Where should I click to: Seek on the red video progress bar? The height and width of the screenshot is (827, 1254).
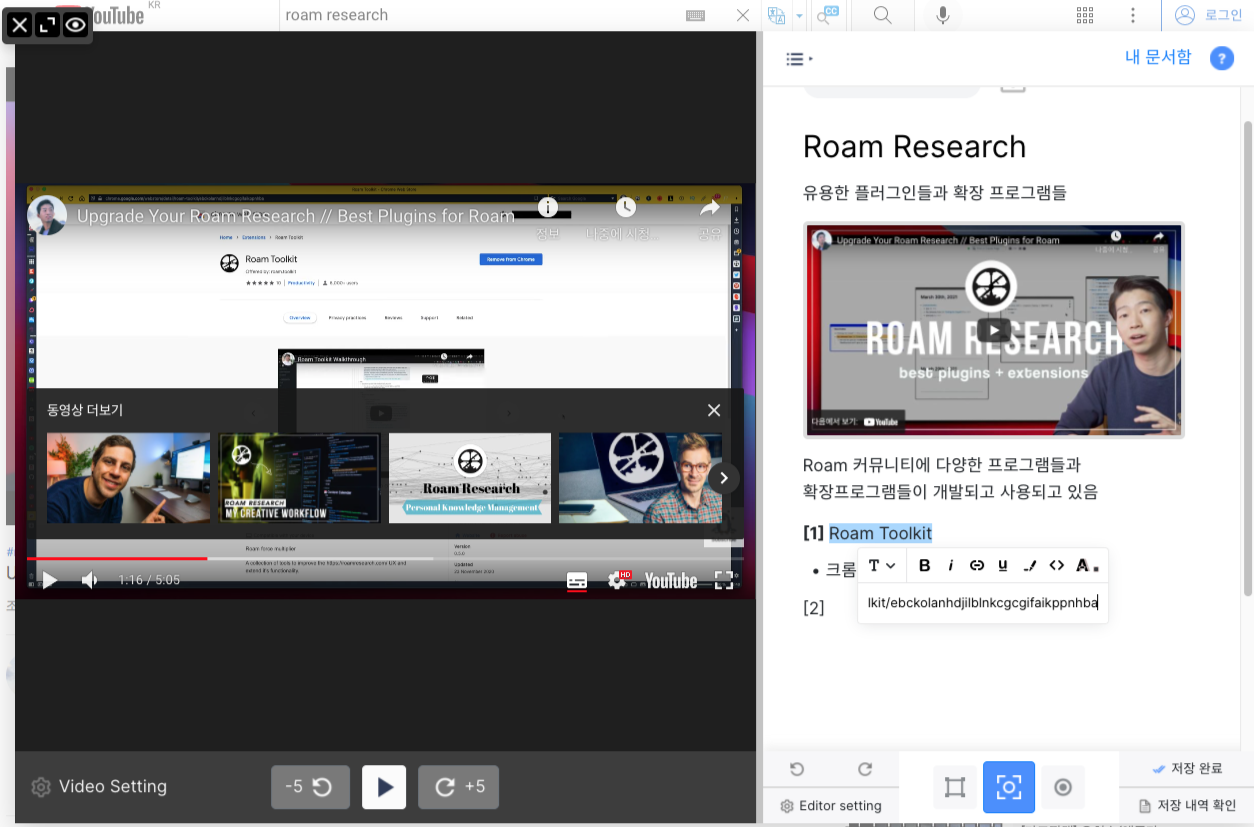point(385,558)
